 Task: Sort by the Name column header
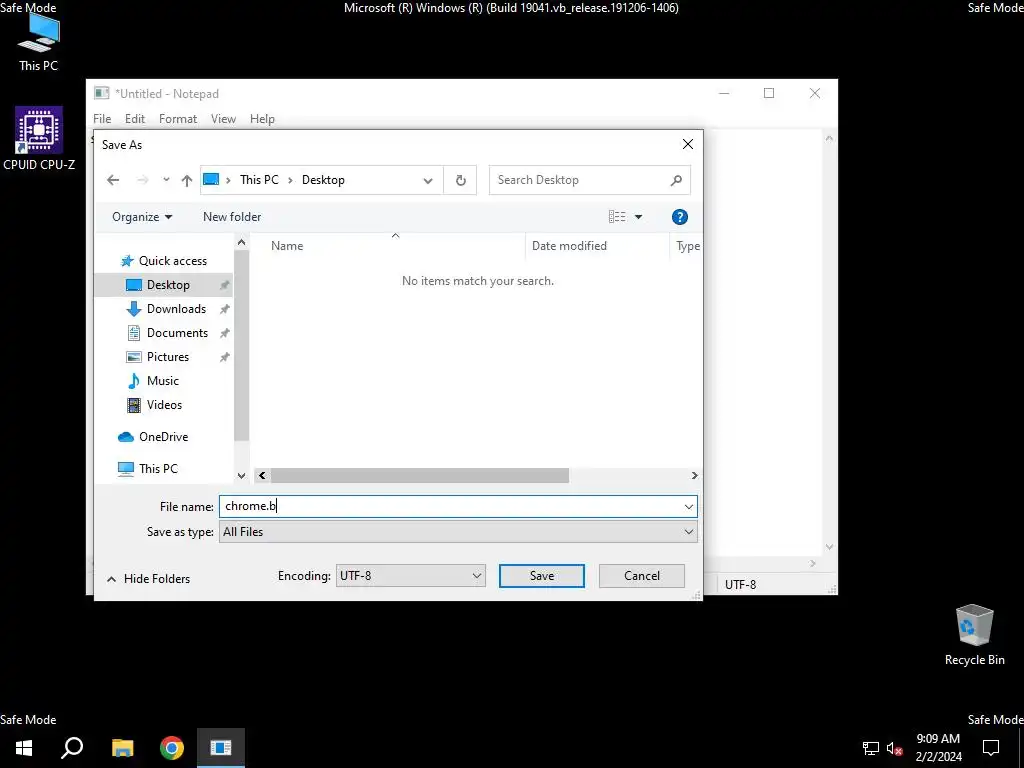pos(287,246)
